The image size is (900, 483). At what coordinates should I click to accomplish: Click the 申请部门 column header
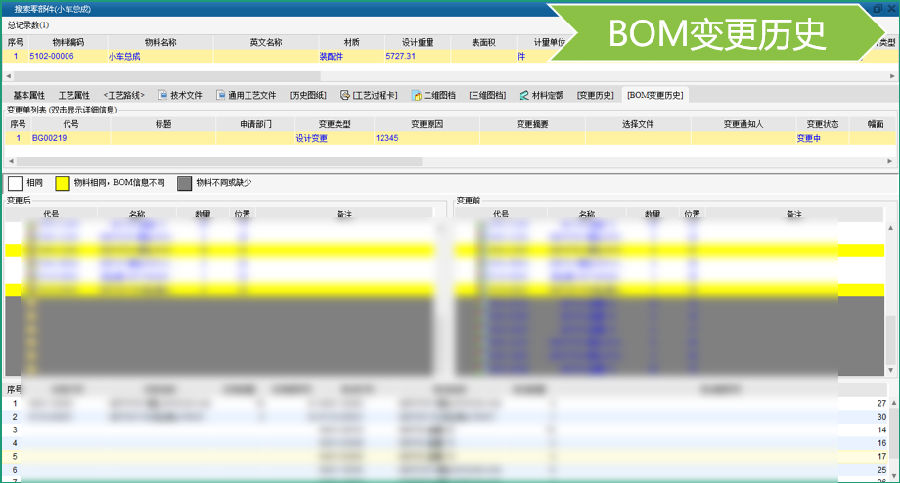pos(255,123)
